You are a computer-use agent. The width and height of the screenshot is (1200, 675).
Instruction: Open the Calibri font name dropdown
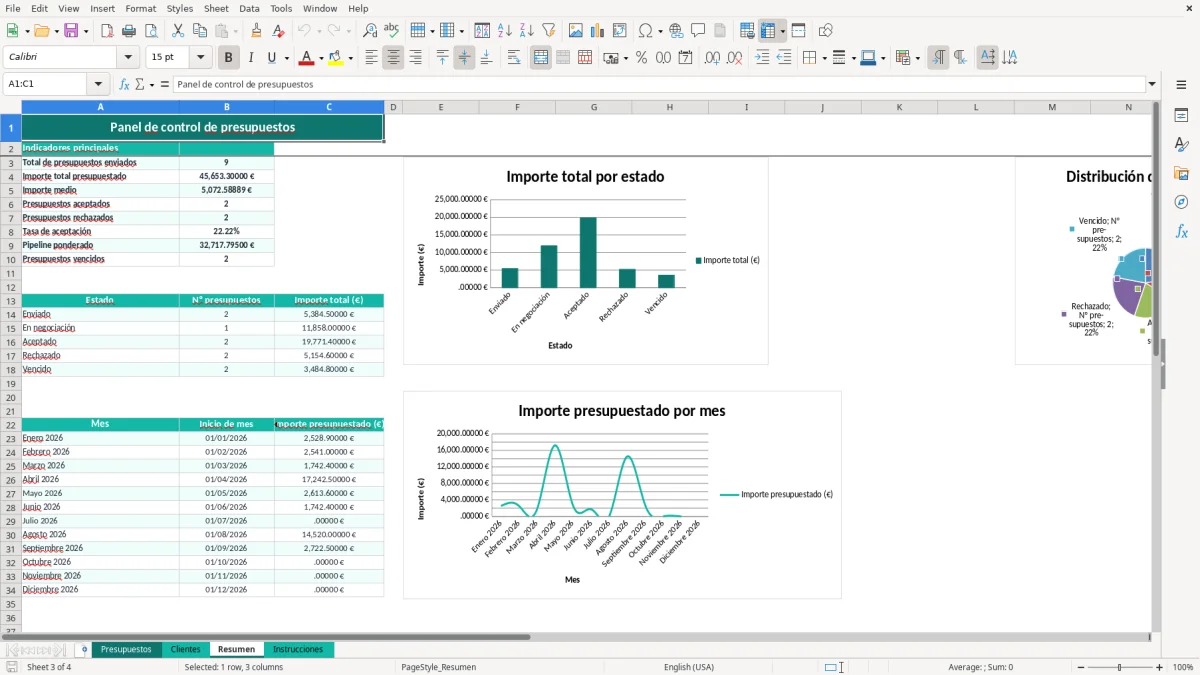[x=128, y=58]
